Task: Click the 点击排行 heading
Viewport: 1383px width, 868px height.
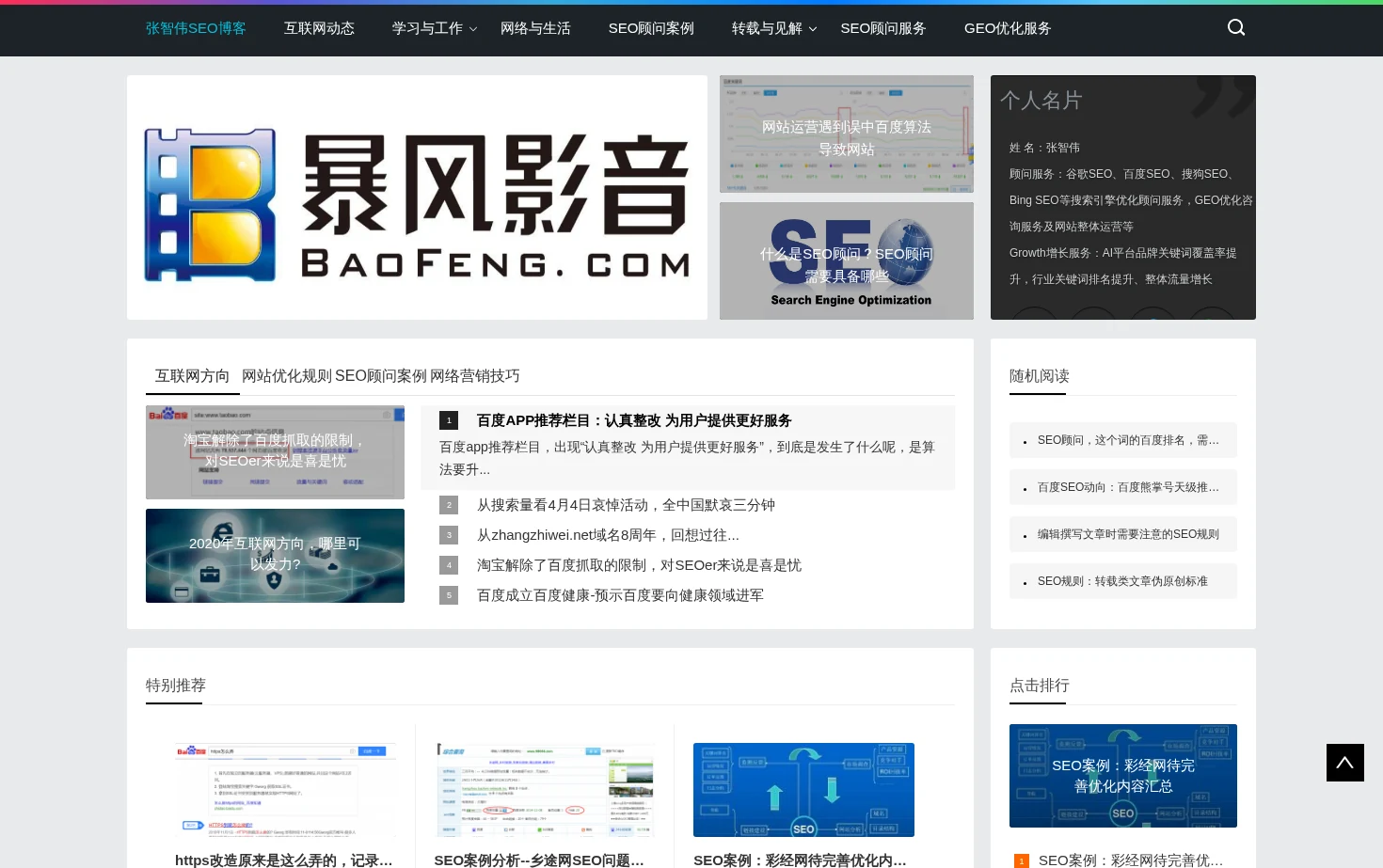Action: click(x=1040, y=686)
